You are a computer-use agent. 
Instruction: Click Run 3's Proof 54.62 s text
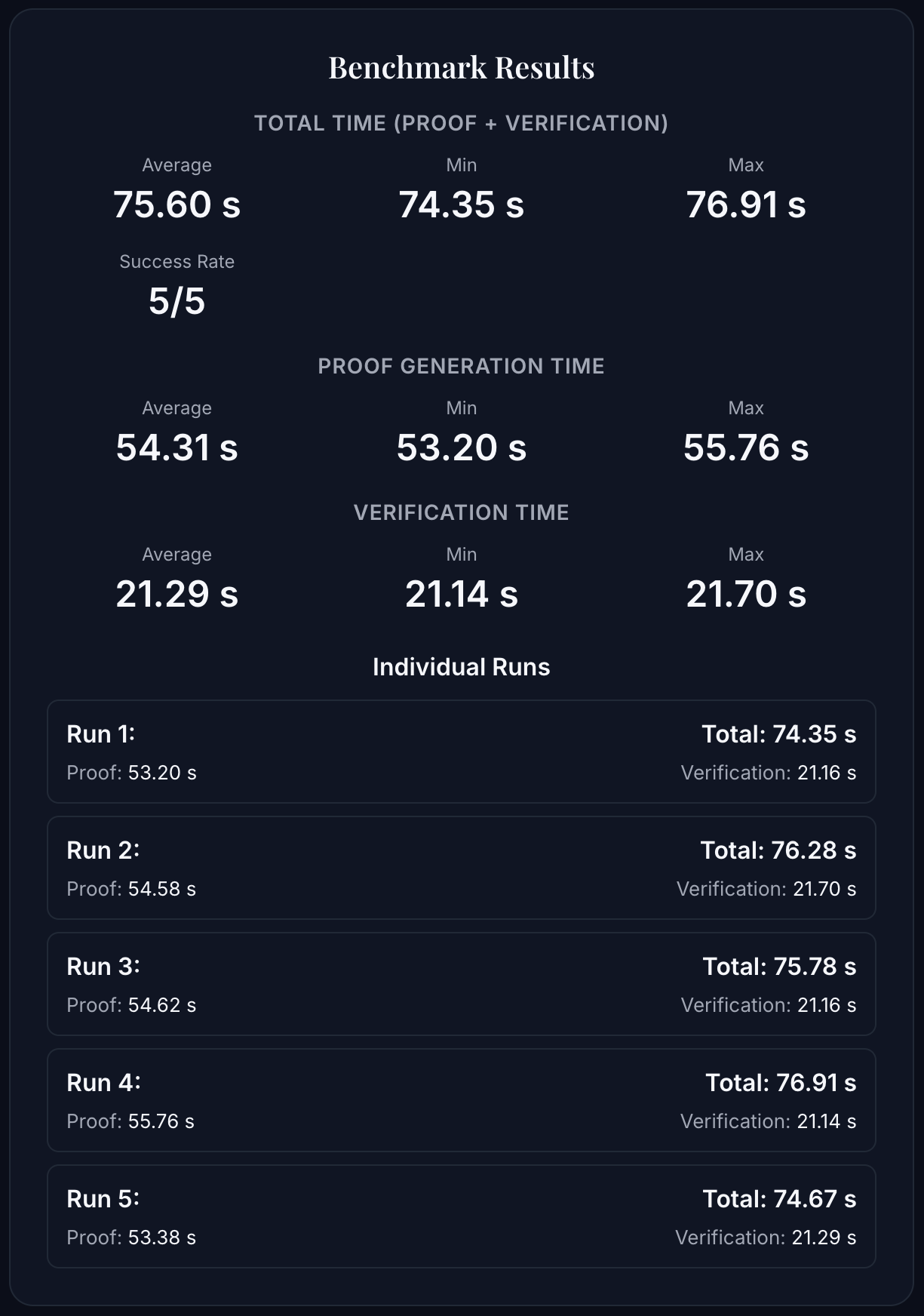[x=131, y=1005]
